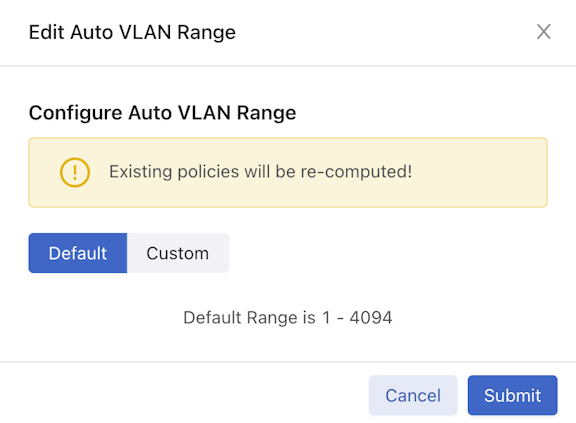This screenshot has width=576, height=423.
Task: Click the 'Edit Auto VLAN Range' dialog title
Action: (x=132, y=32)
